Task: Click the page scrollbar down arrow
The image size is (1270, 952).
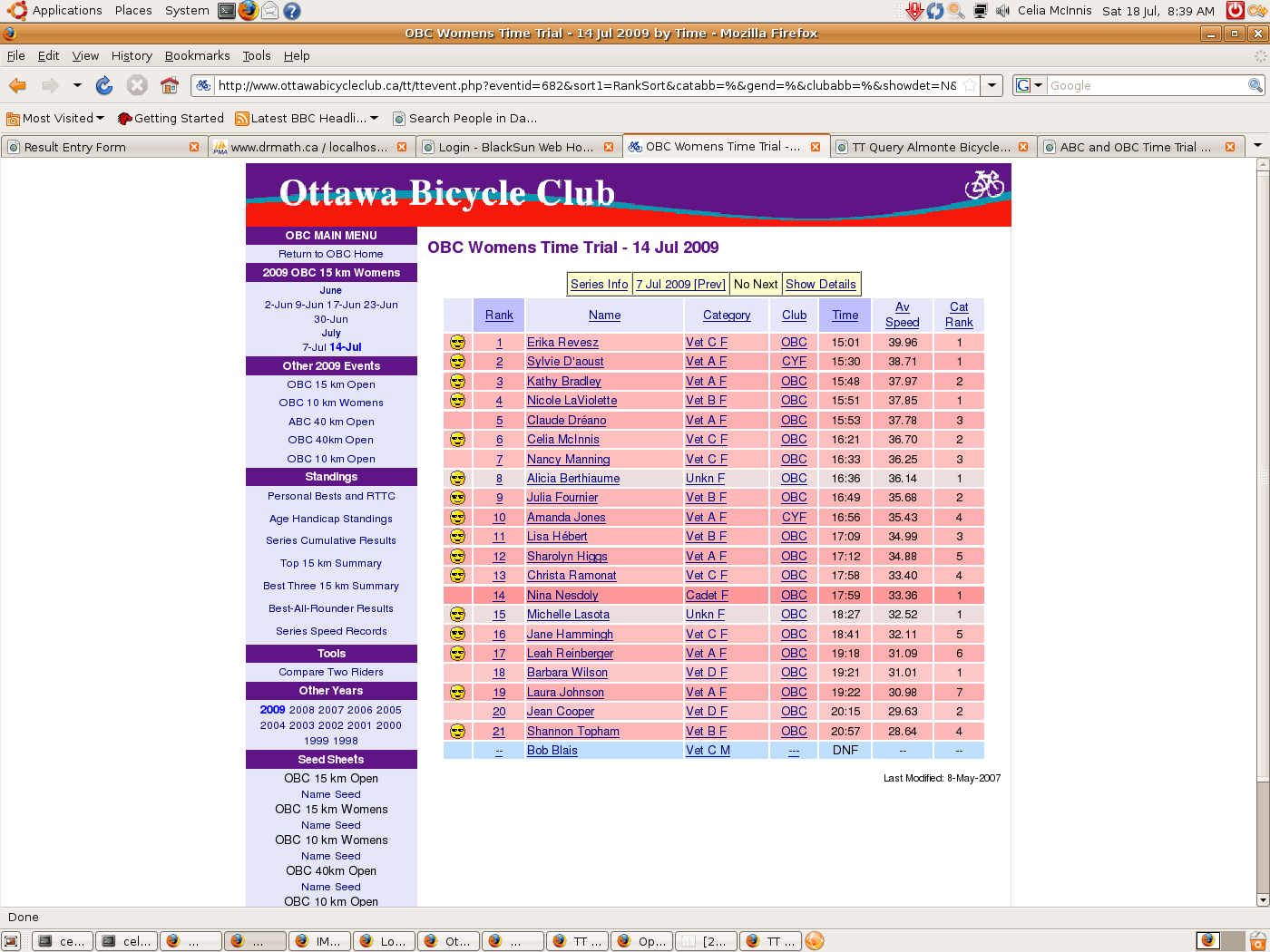Action: pyautogui.click(x=1262, y=899)
